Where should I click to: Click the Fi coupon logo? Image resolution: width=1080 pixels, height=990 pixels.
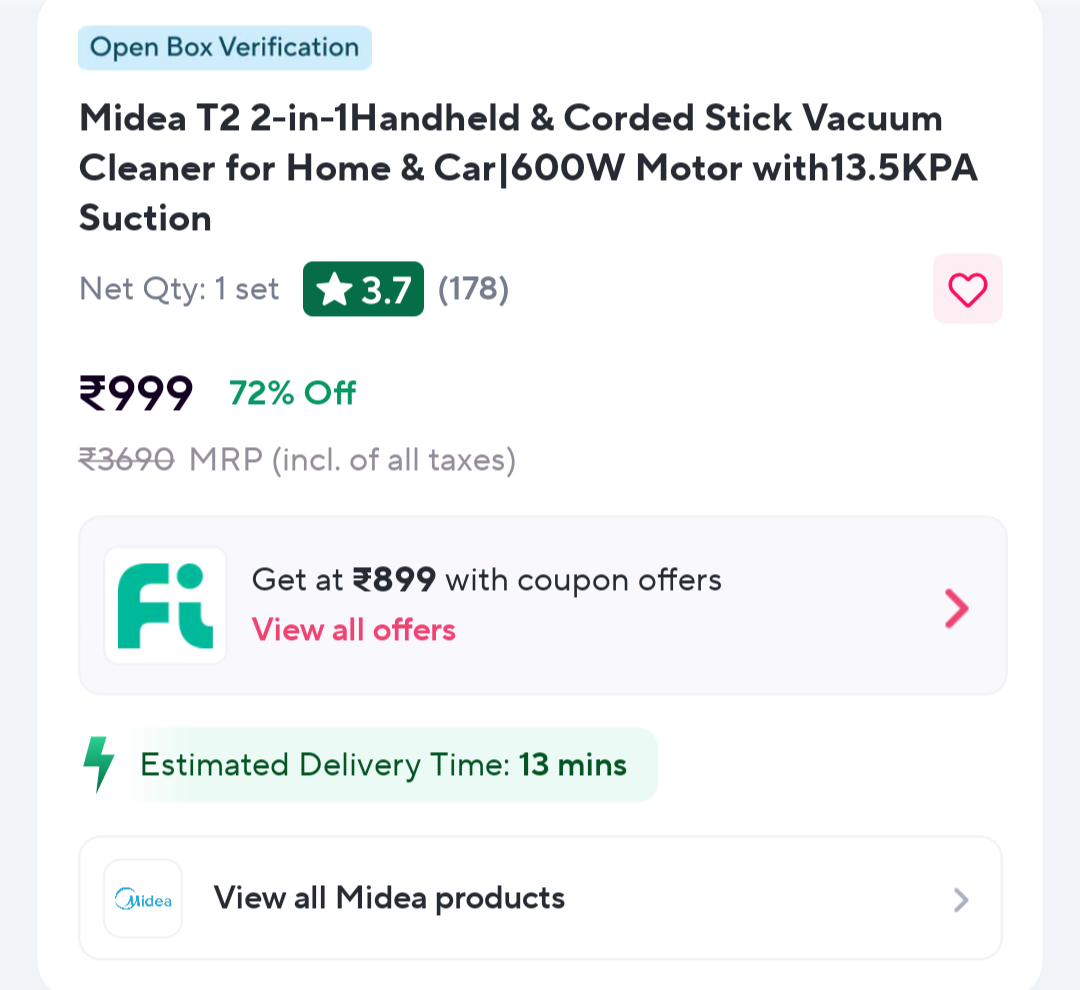click(x=165, y=606)
